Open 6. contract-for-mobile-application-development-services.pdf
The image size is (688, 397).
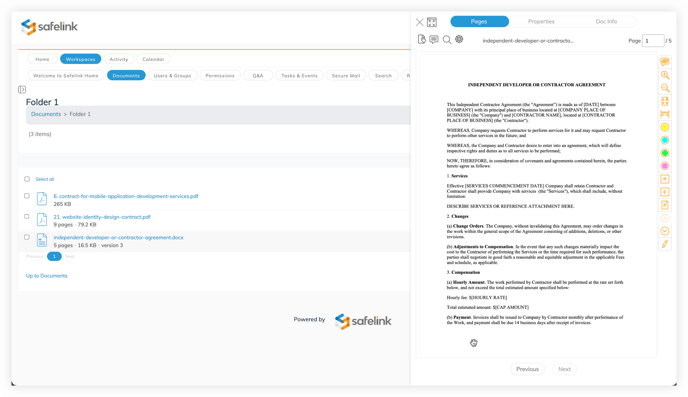click(126, 196)
